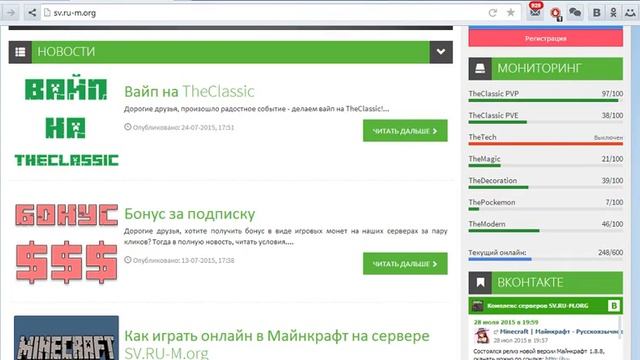
Task: Click the Текущий онлайн label
Action: (497, 252)
